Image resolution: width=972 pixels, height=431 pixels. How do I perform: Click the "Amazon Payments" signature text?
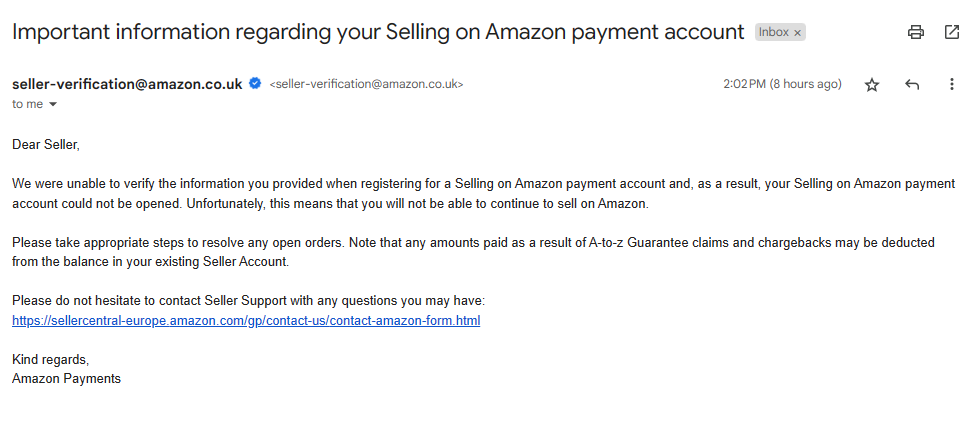66,378
